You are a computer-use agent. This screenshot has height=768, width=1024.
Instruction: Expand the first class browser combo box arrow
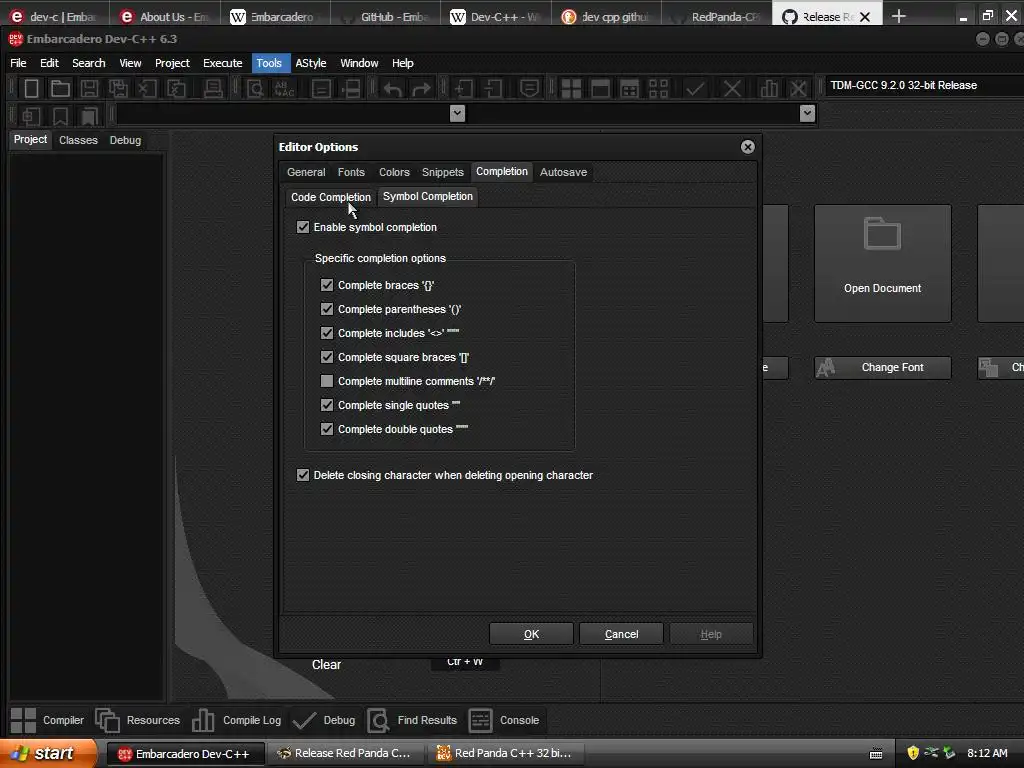(x=457, y=114)
